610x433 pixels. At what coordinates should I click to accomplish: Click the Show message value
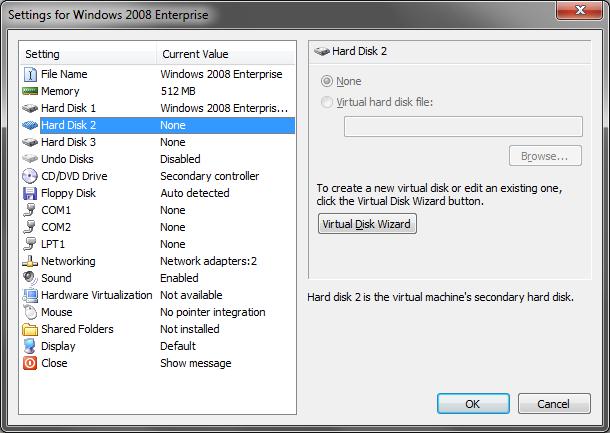click(x=196, y=363)
